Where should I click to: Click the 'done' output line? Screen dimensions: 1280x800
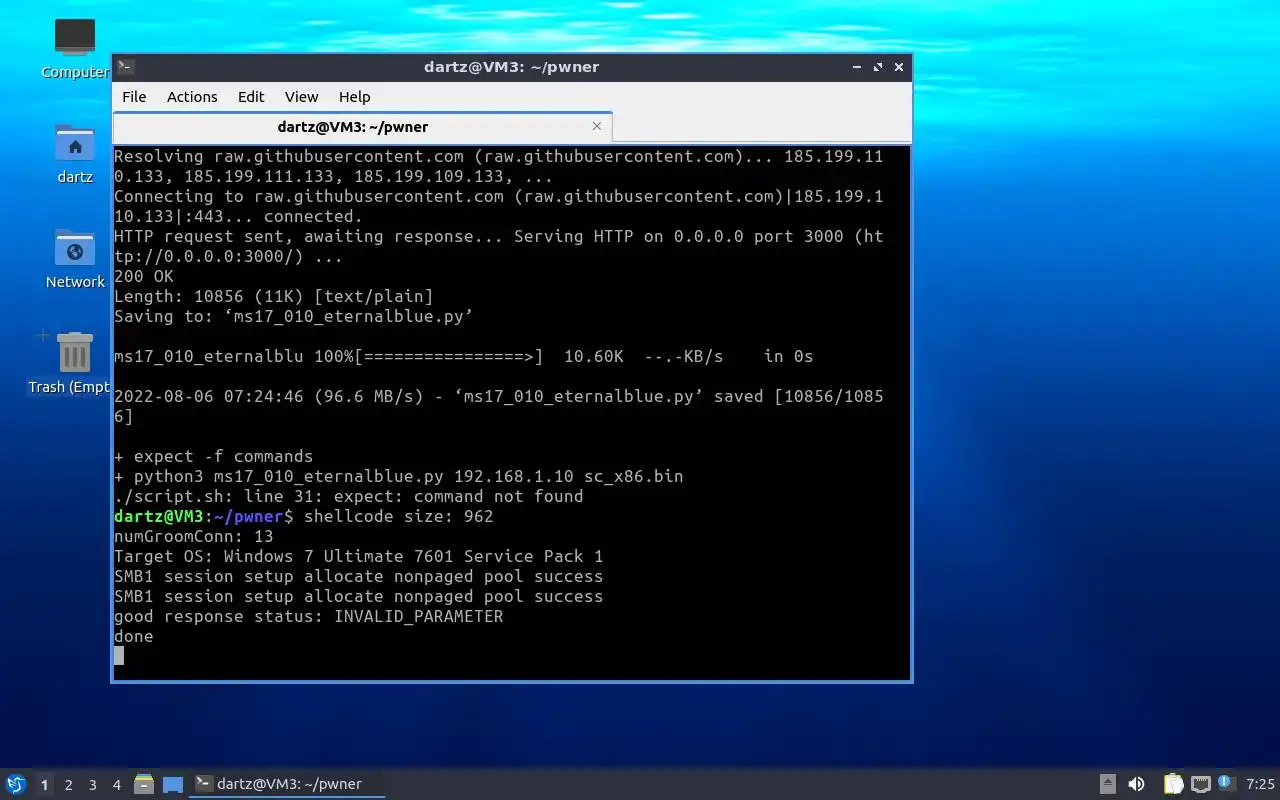pos(134,636)
